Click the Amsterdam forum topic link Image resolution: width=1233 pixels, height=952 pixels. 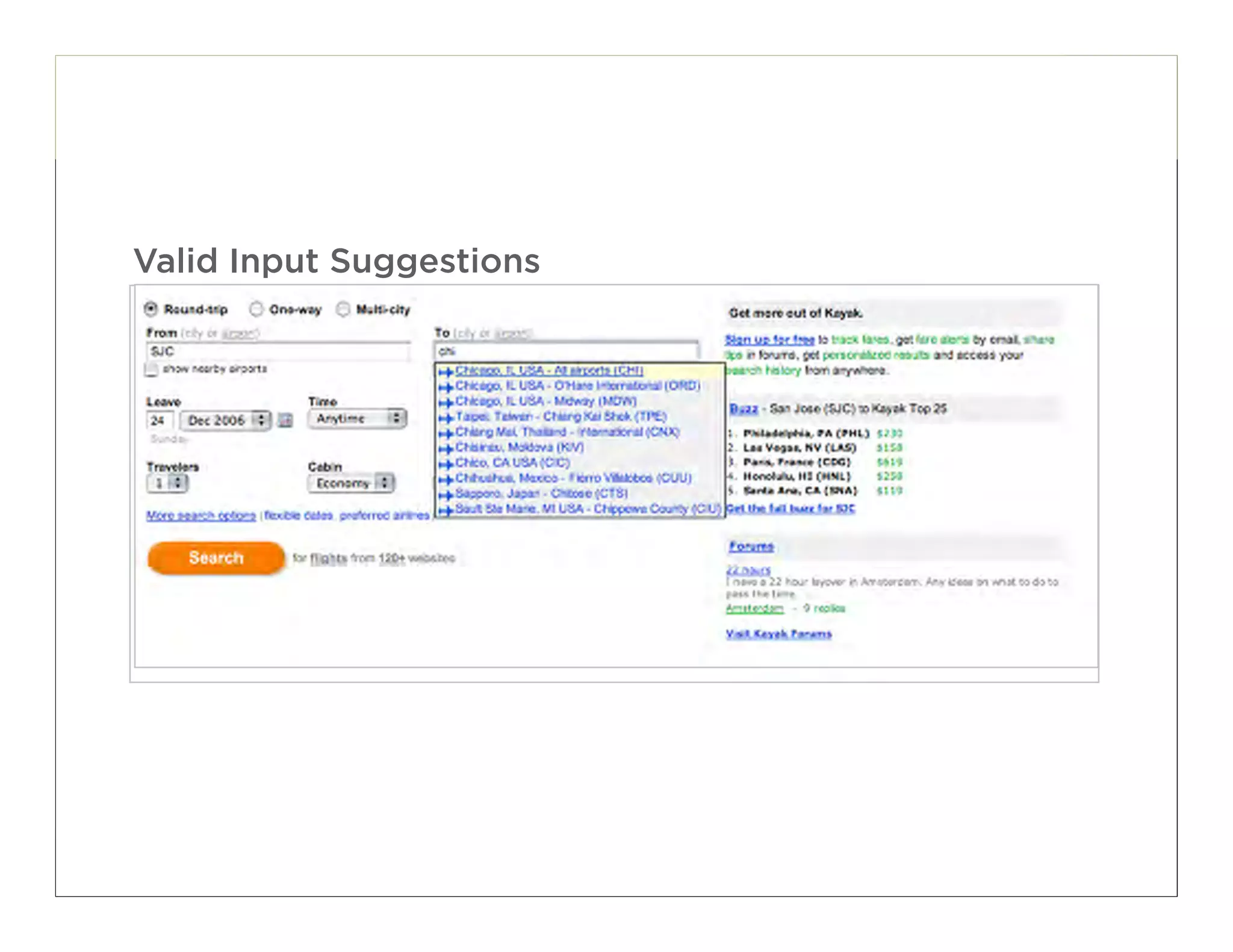(x=755, y=608)
